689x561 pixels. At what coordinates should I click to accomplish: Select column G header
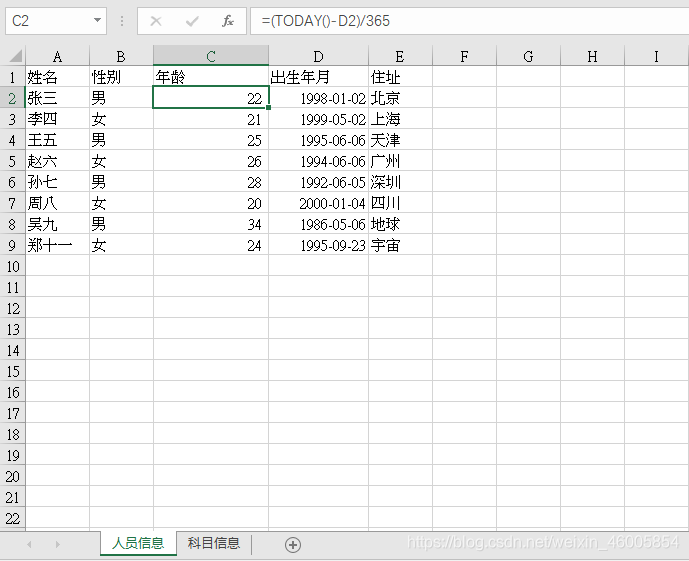(529, 56)
